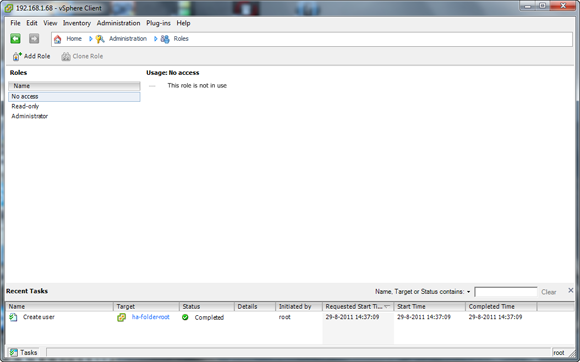Click the Administration icon in breadcrumb

(100, 39)
